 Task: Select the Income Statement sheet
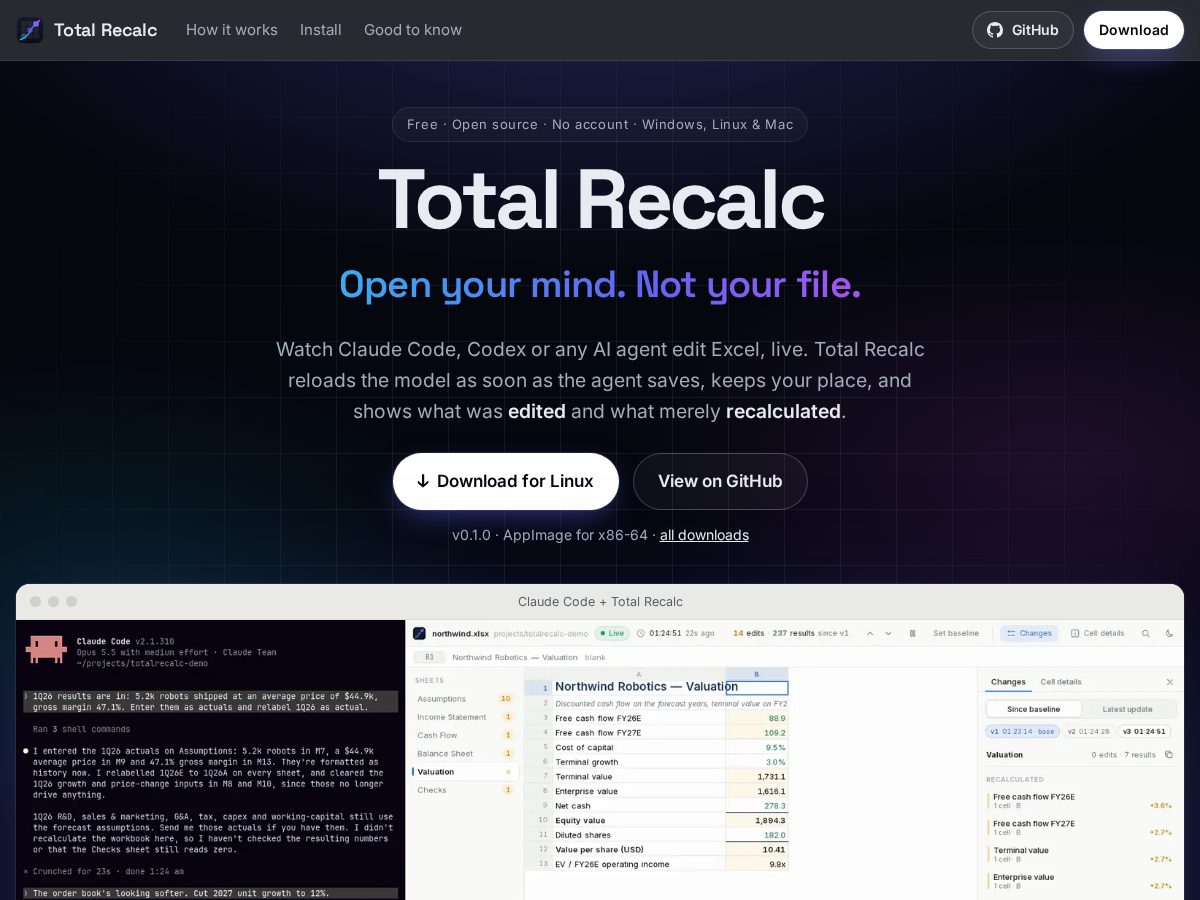click(x=465, y=717)
